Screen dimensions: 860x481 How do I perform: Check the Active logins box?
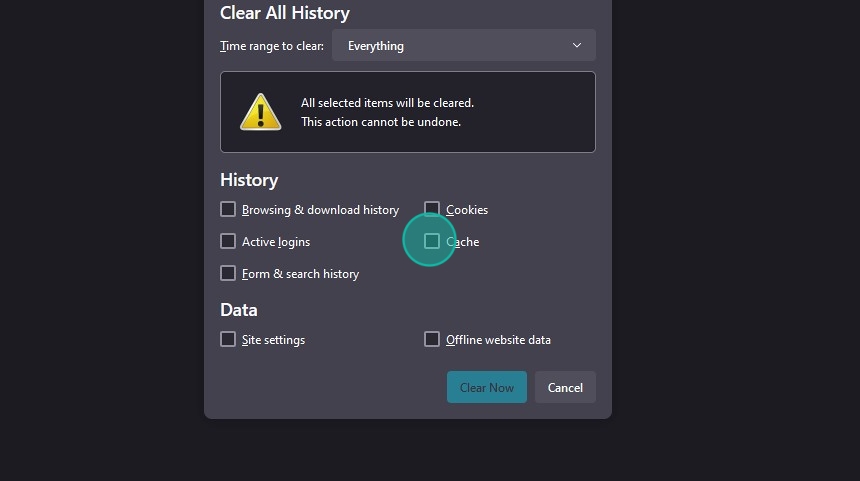click(228, 241)
